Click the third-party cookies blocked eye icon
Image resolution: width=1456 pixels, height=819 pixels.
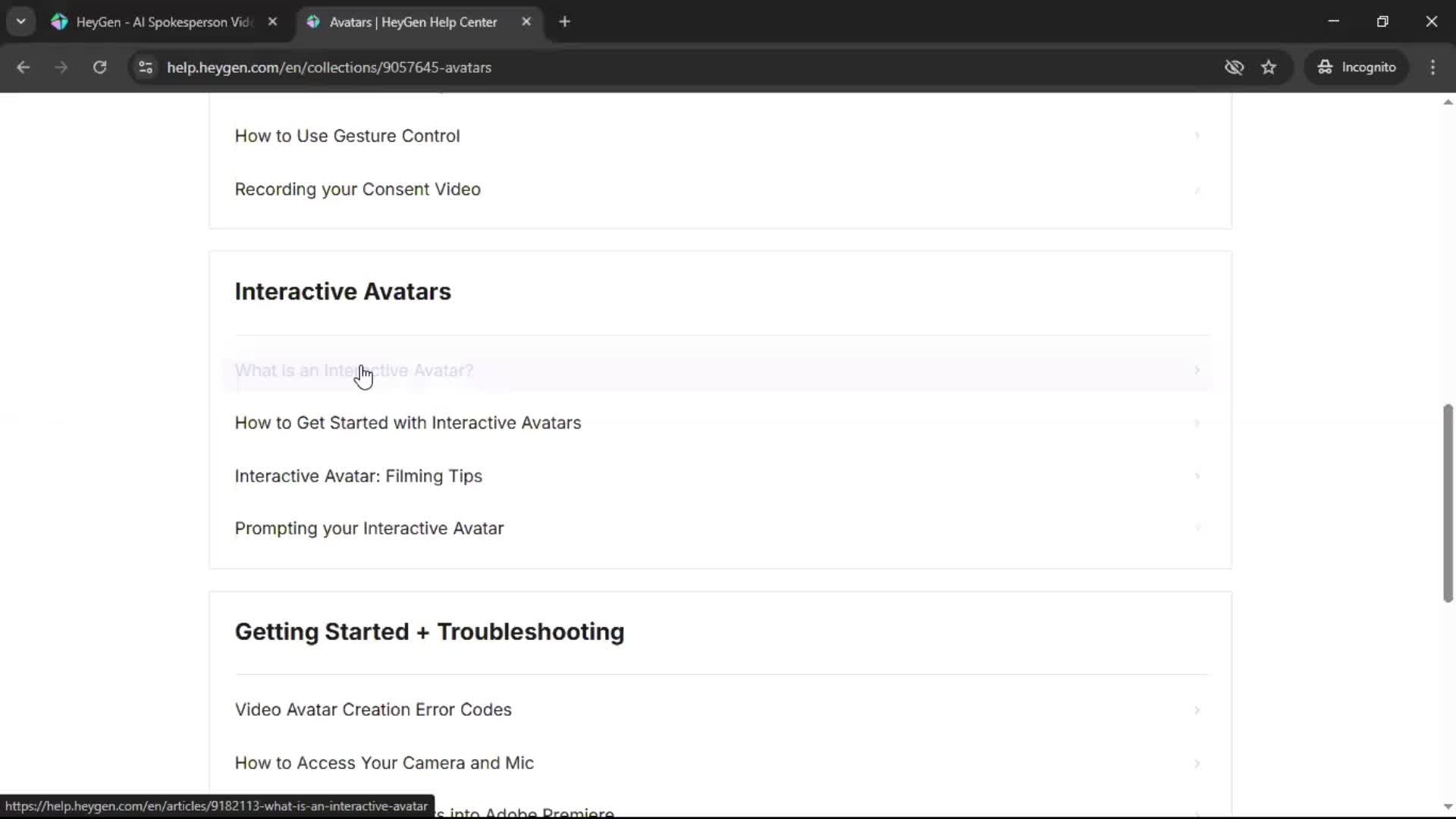[x=1234, y=67]
